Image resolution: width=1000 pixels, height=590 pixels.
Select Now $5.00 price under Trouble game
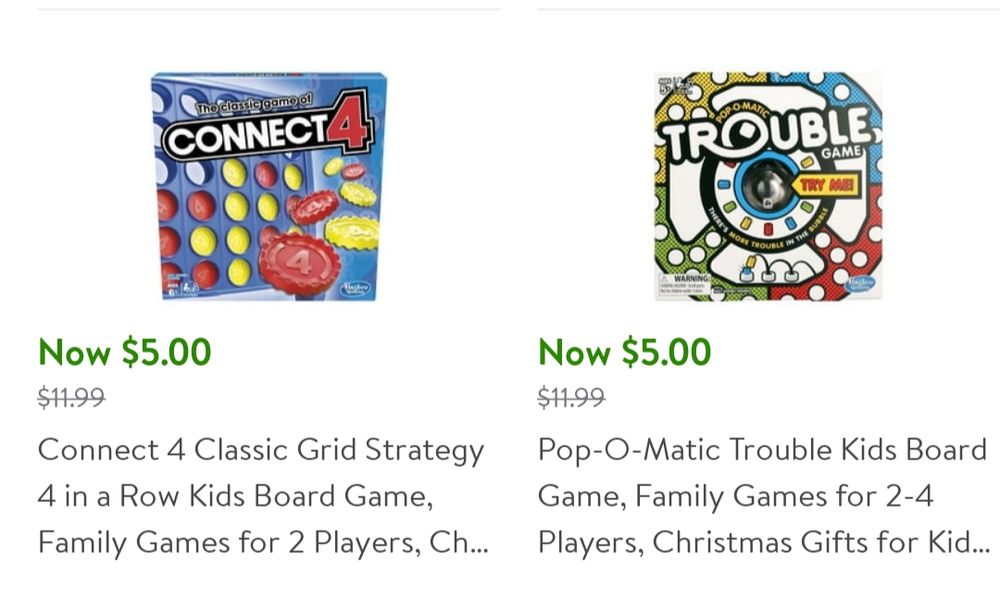pos(624,352)
